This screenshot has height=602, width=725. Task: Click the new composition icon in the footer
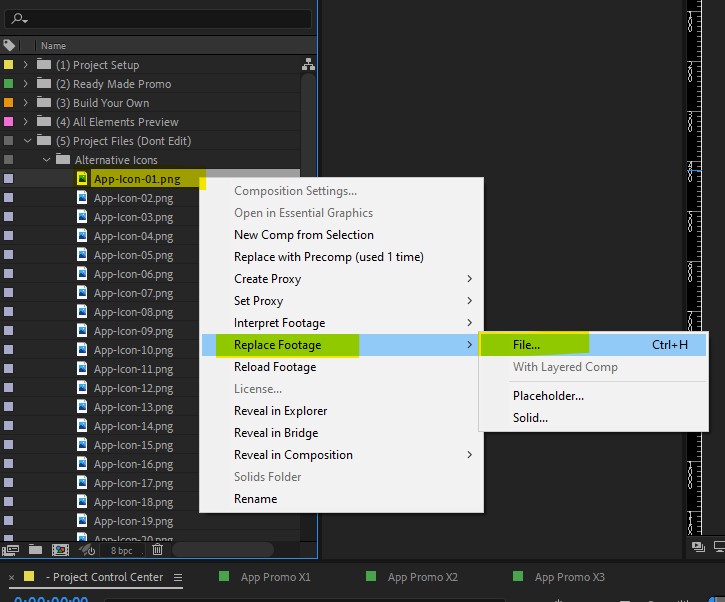60,549
